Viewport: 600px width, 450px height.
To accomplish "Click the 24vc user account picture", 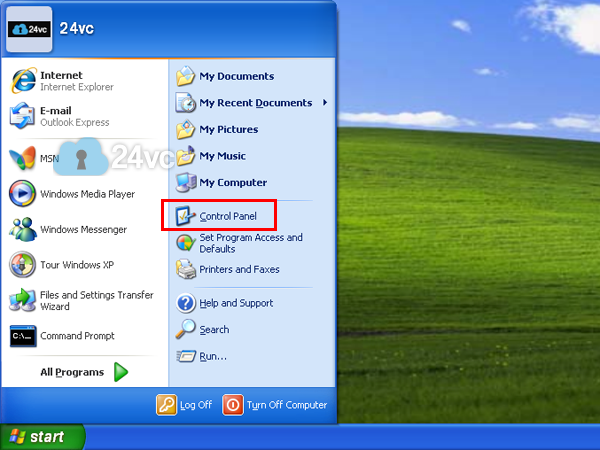I will click(29, 29).
